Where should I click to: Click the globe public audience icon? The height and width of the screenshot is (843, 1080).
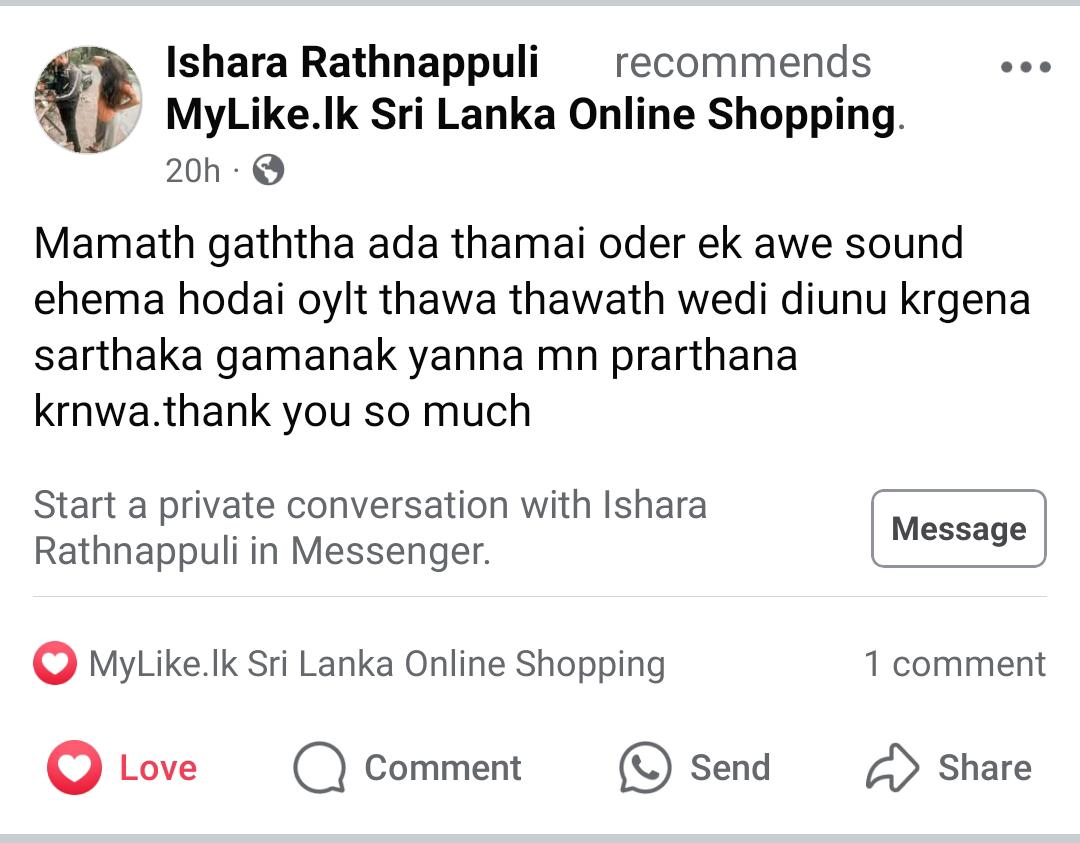click(268, 171)
